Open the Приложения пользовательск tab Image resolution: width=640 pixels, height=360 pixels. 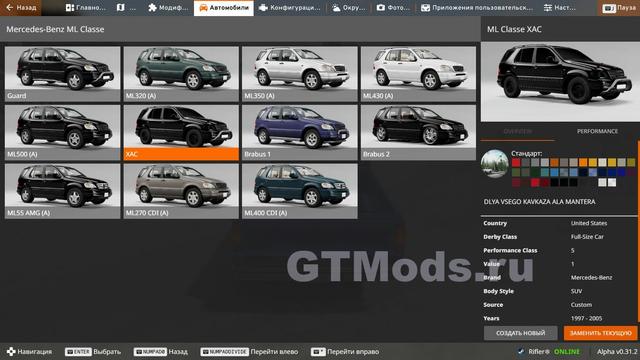coord(477,8)
